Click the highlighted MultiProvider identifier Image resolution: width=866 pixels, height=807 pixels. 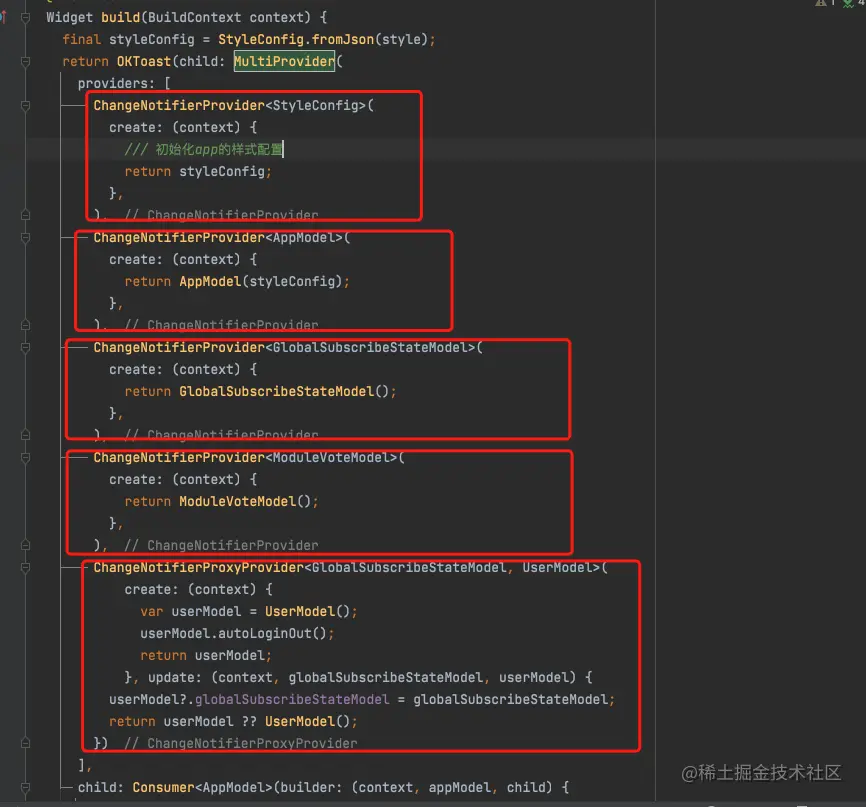284,61
